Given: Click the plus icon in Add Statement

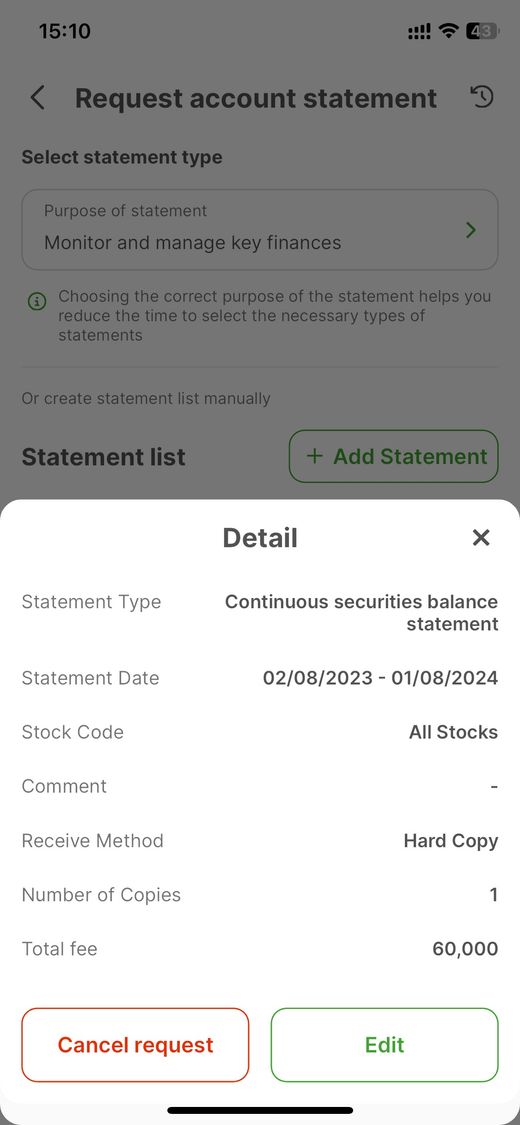Looking at the screenshot, I should (x=314, y=456).
